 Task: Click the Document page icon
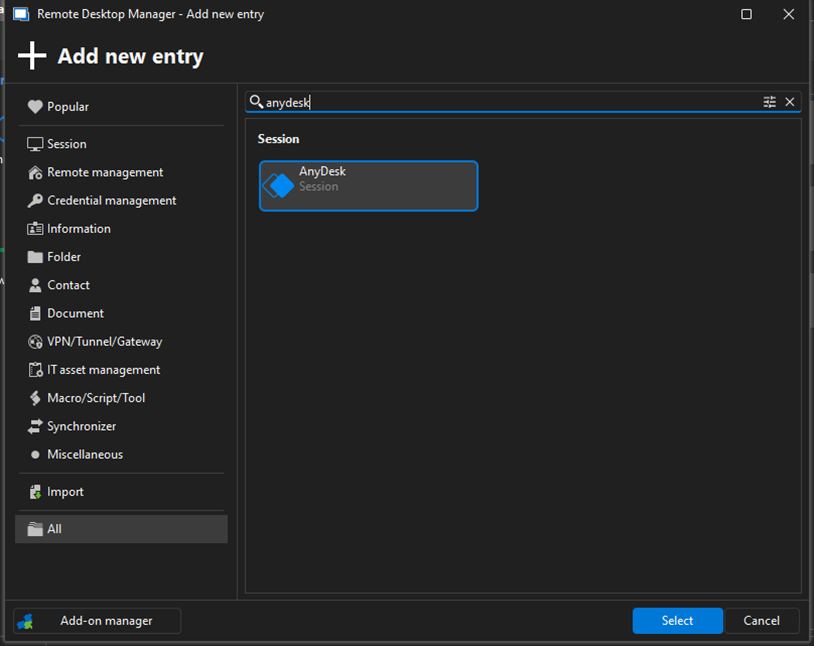coord(35,313)
